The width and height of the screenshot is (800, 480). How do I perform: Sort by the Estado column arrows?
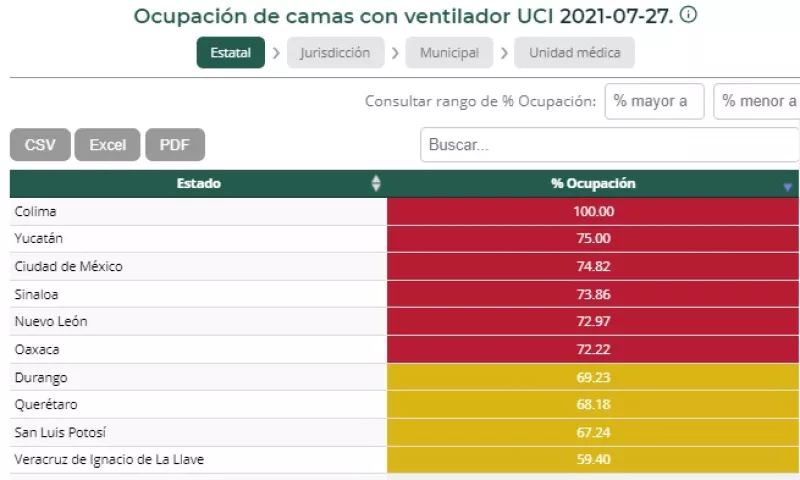376,184
